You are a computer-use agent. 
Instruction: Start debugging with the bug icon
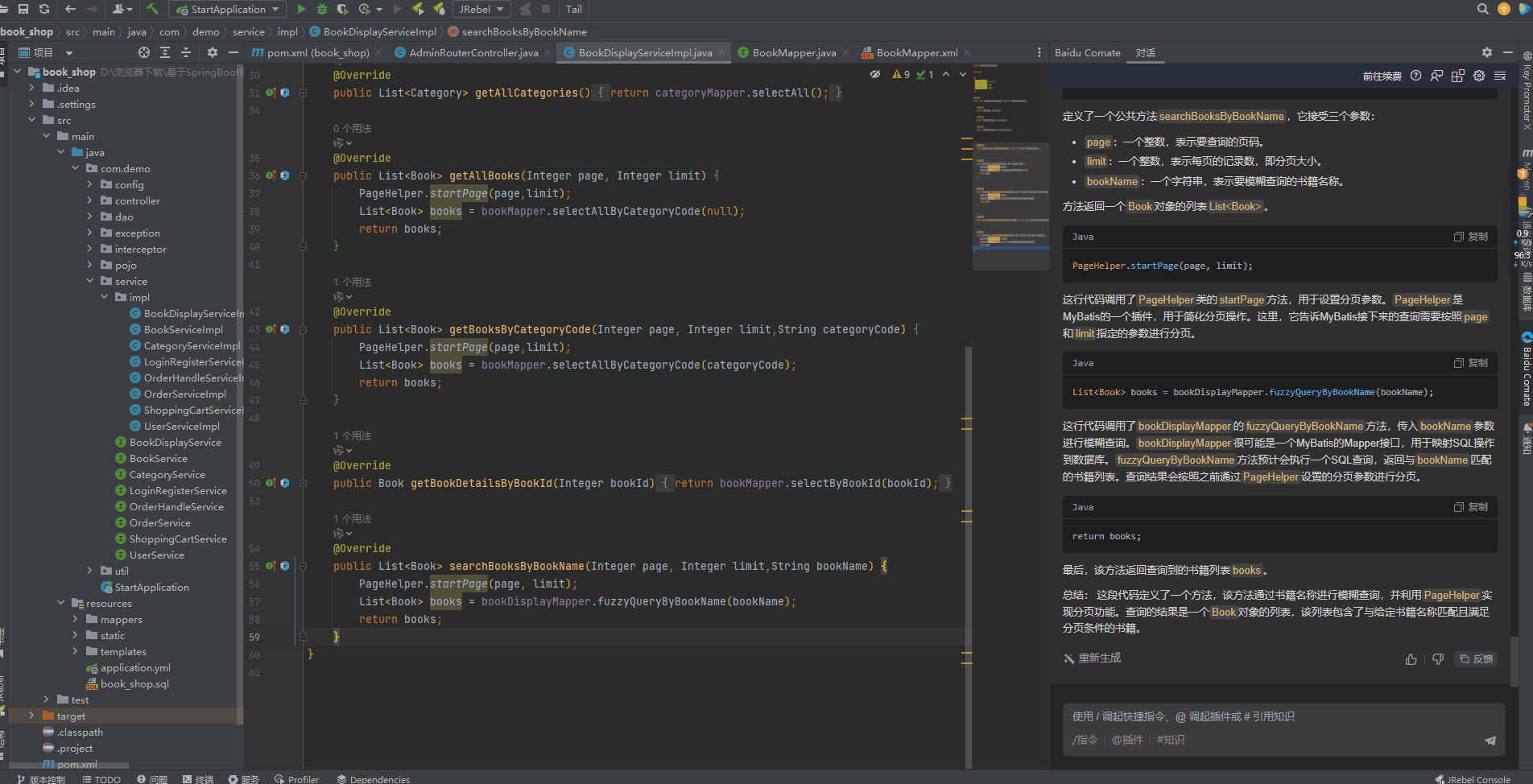point(322,9)
